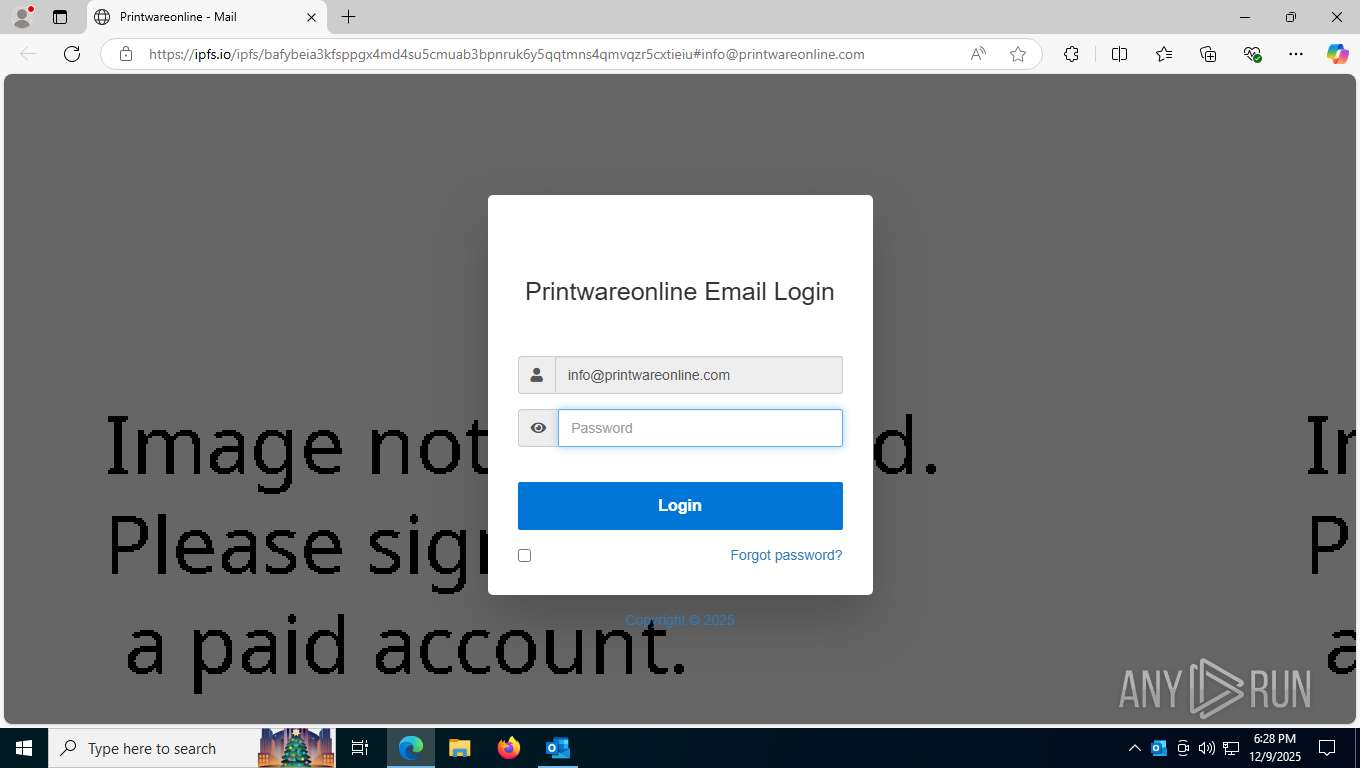The image size is (1360, 768).
Task: Click the Copyright © 2025 text
Action: [x=680, y=620]
